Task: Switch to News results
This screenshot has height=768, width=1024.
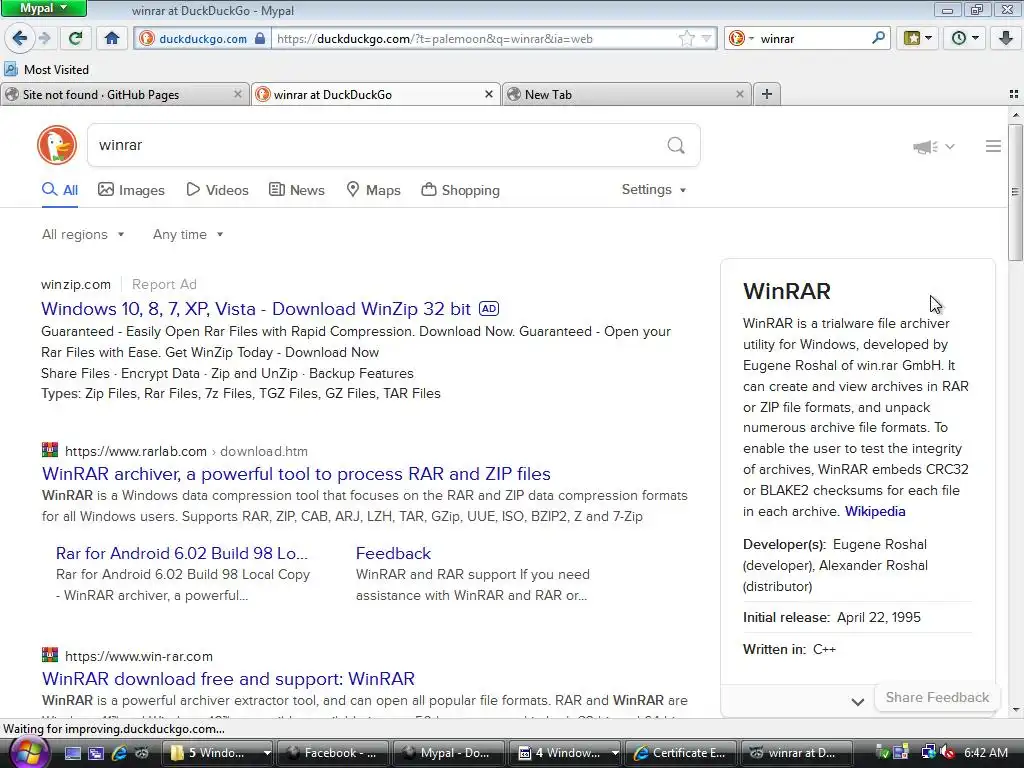Action: pyautogui.click(x=296, y=190)
